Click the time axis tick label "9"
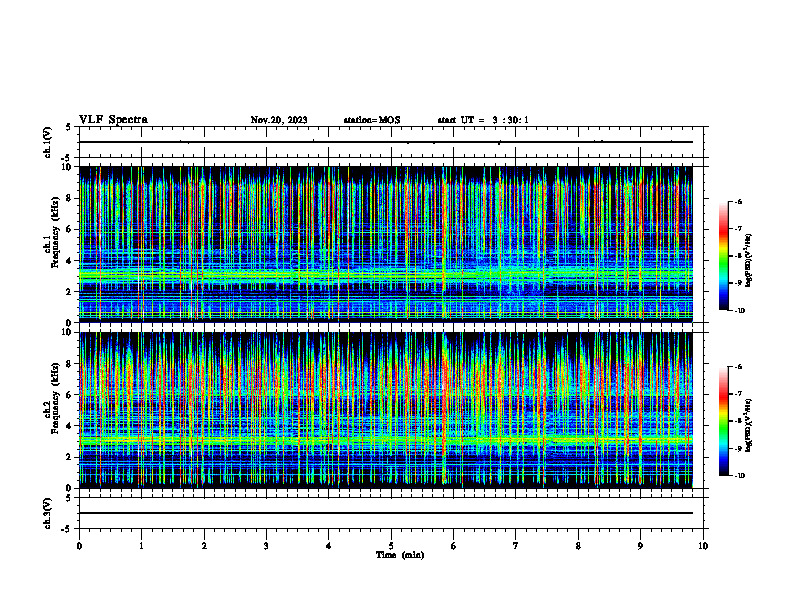Viewport: 792px width, 612px height. pos(640,546)
